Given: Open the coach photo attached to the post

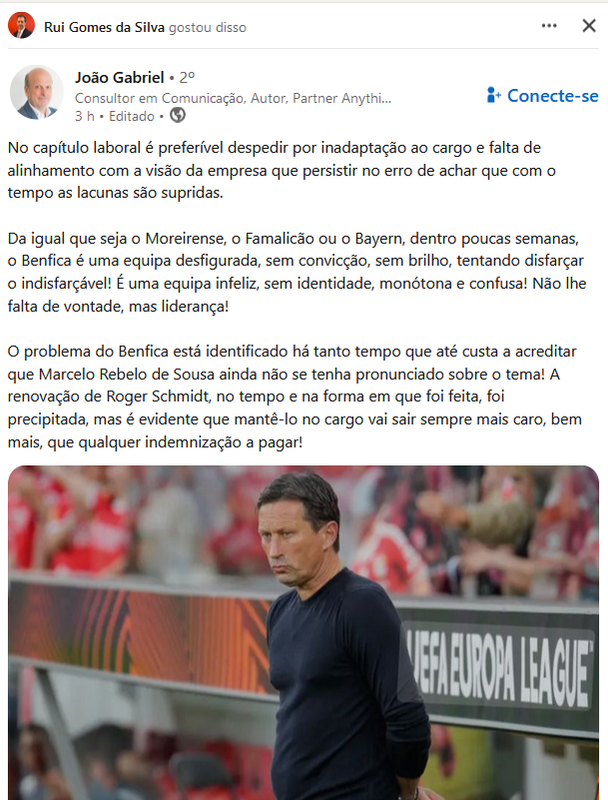Looking at the screenshot, I should [303, 633].
